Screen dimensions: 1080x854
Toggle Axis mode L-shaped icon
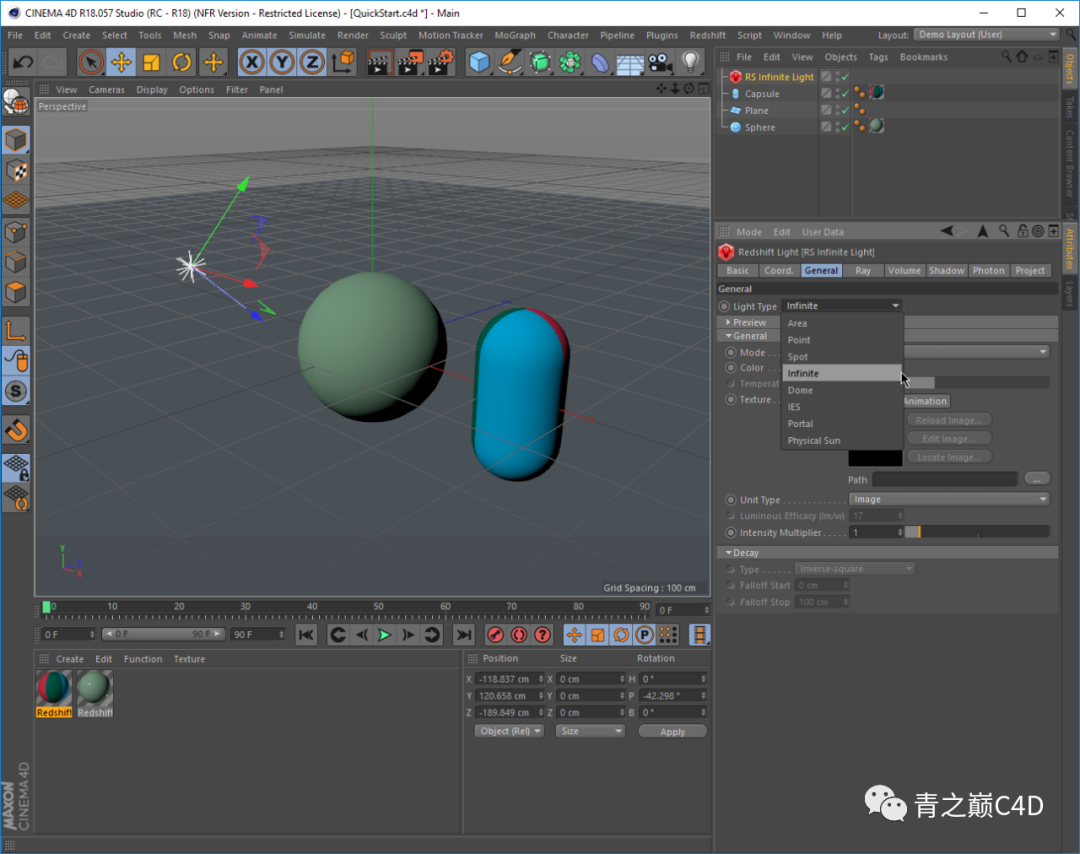[x=16, y=331]
